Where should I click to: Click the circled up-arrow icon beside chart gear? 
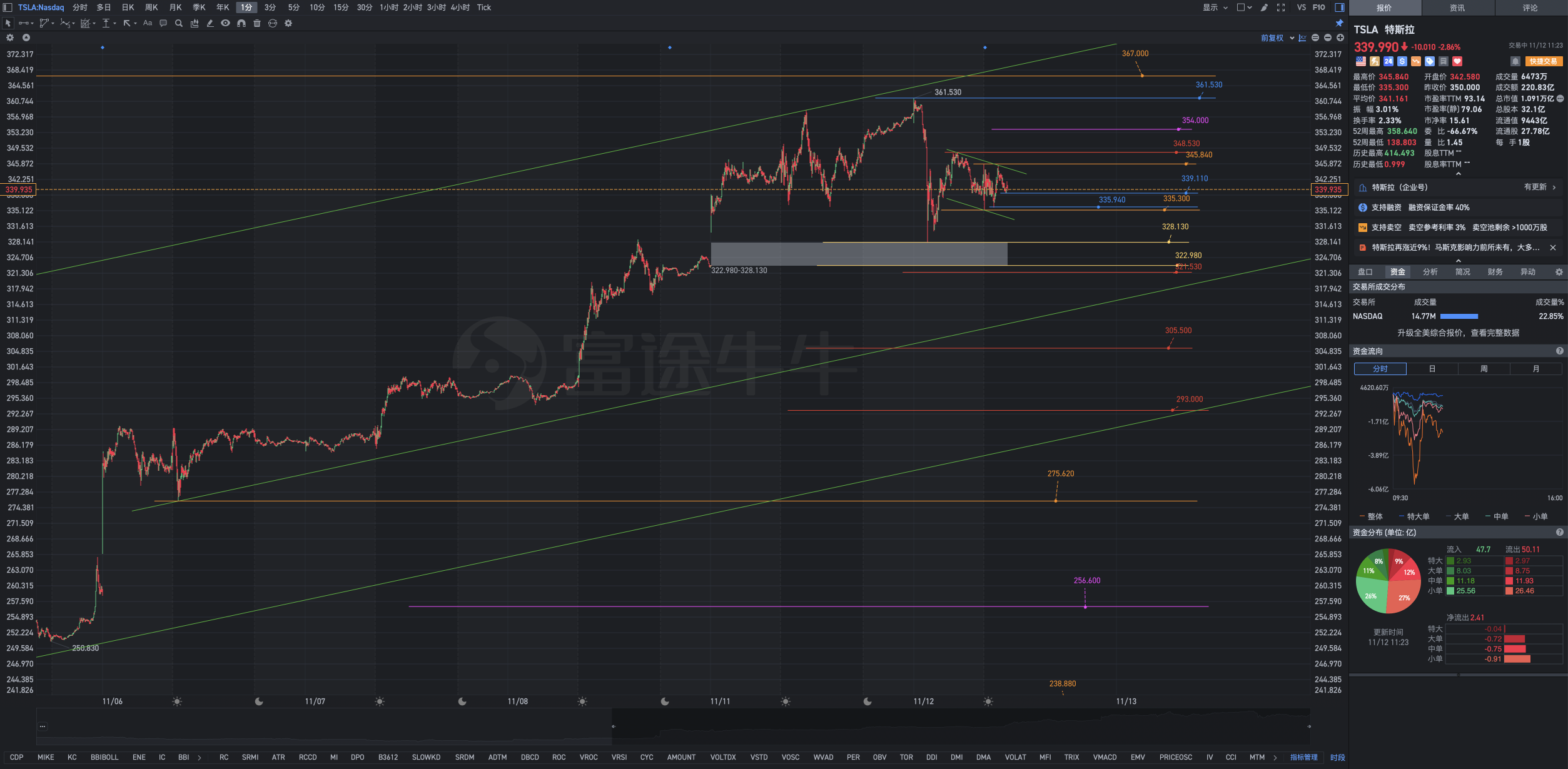(x=26, y=38)
